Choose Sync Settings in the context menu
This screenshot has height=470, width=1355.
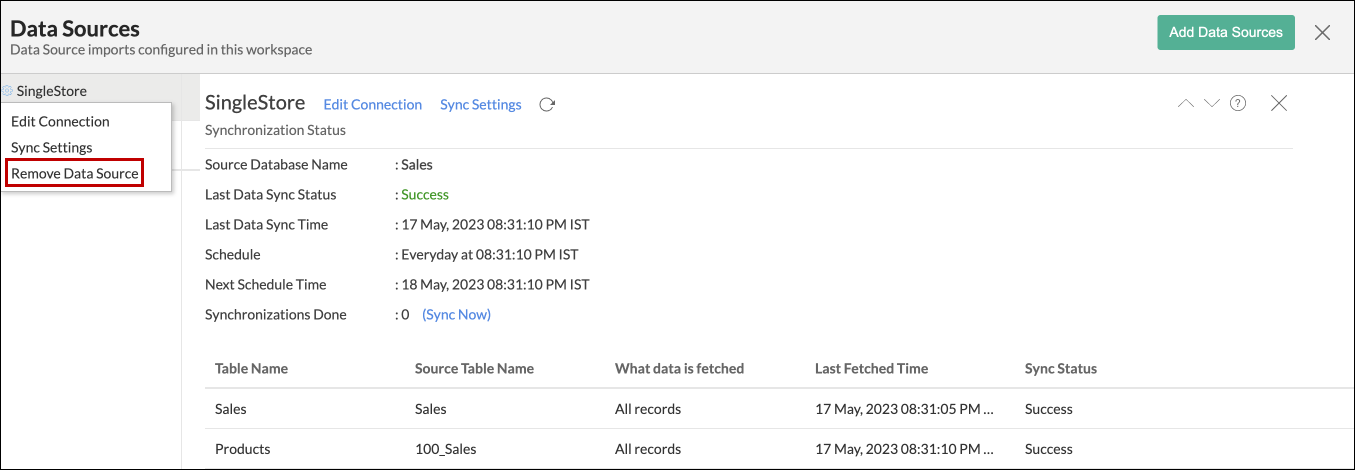pyautogui.click(x=52, y=147)
